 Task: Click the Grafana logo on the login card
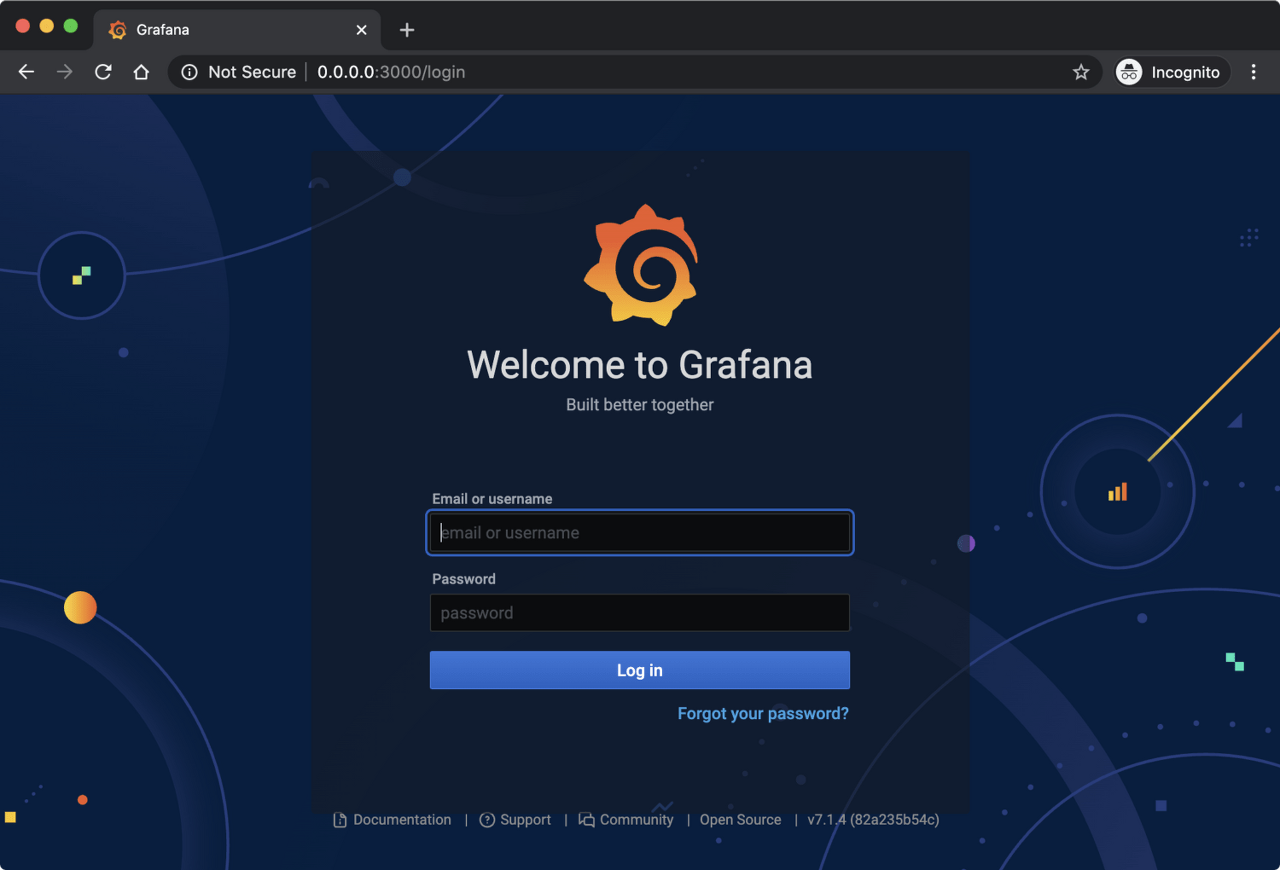pyautogui.click(x=640, y=264)
